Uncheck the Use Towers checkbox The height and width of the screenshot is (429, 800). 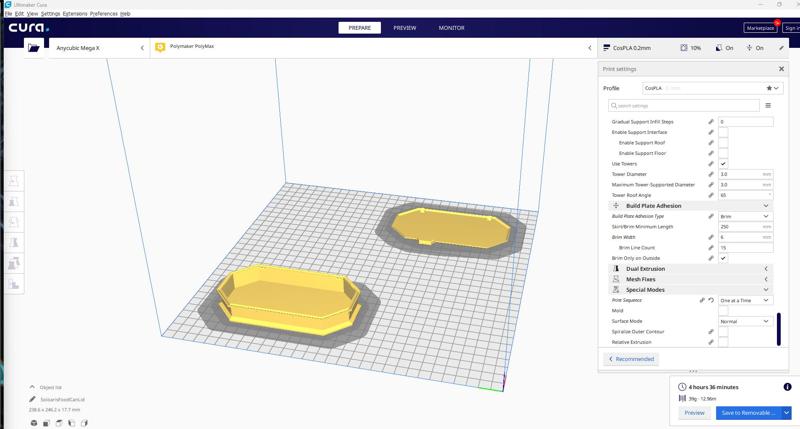pyautogui.click(x=723, y=164)
